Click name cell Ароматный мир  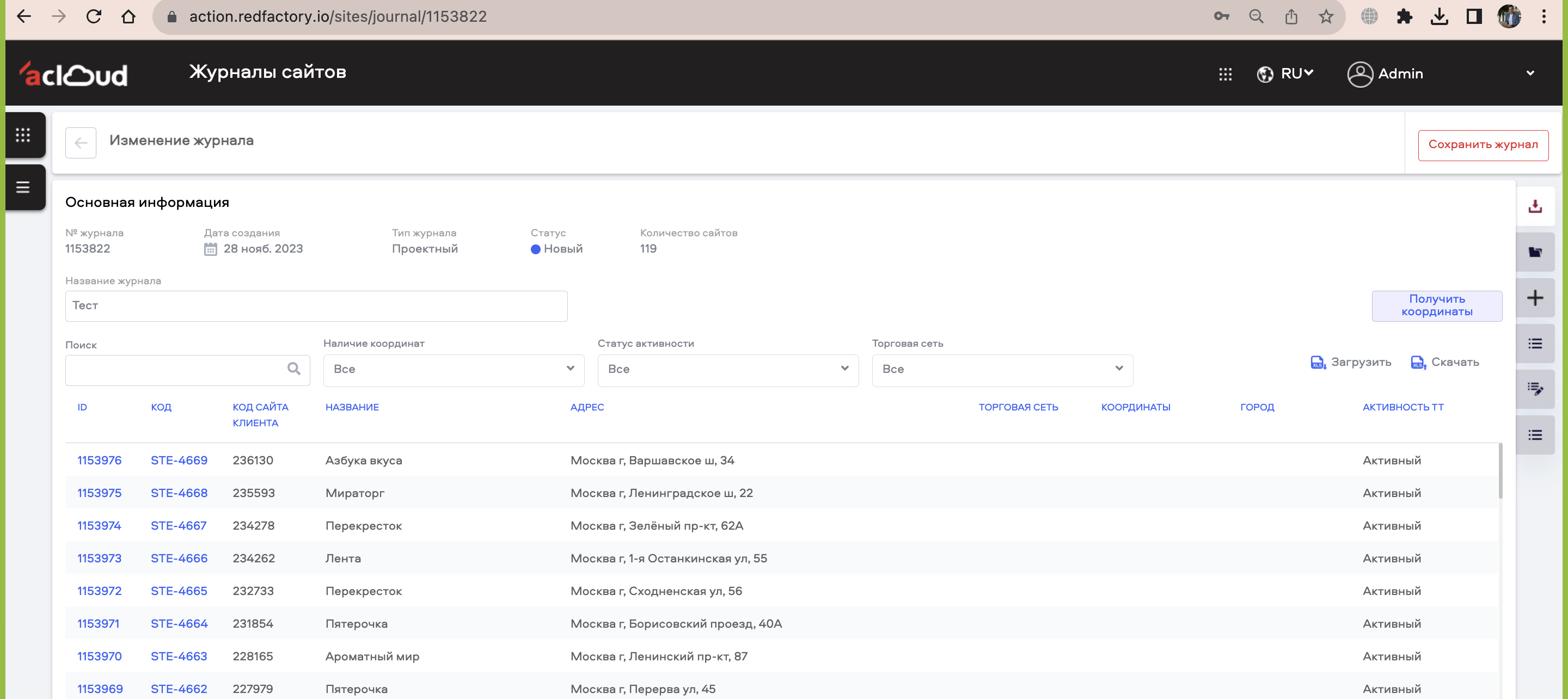pos(372,657)
